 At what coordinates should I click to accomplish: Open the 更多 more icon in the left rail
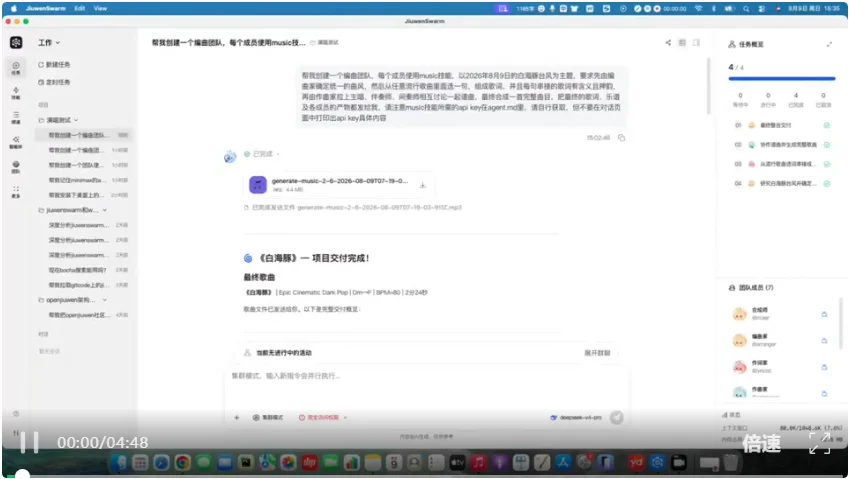16,192
